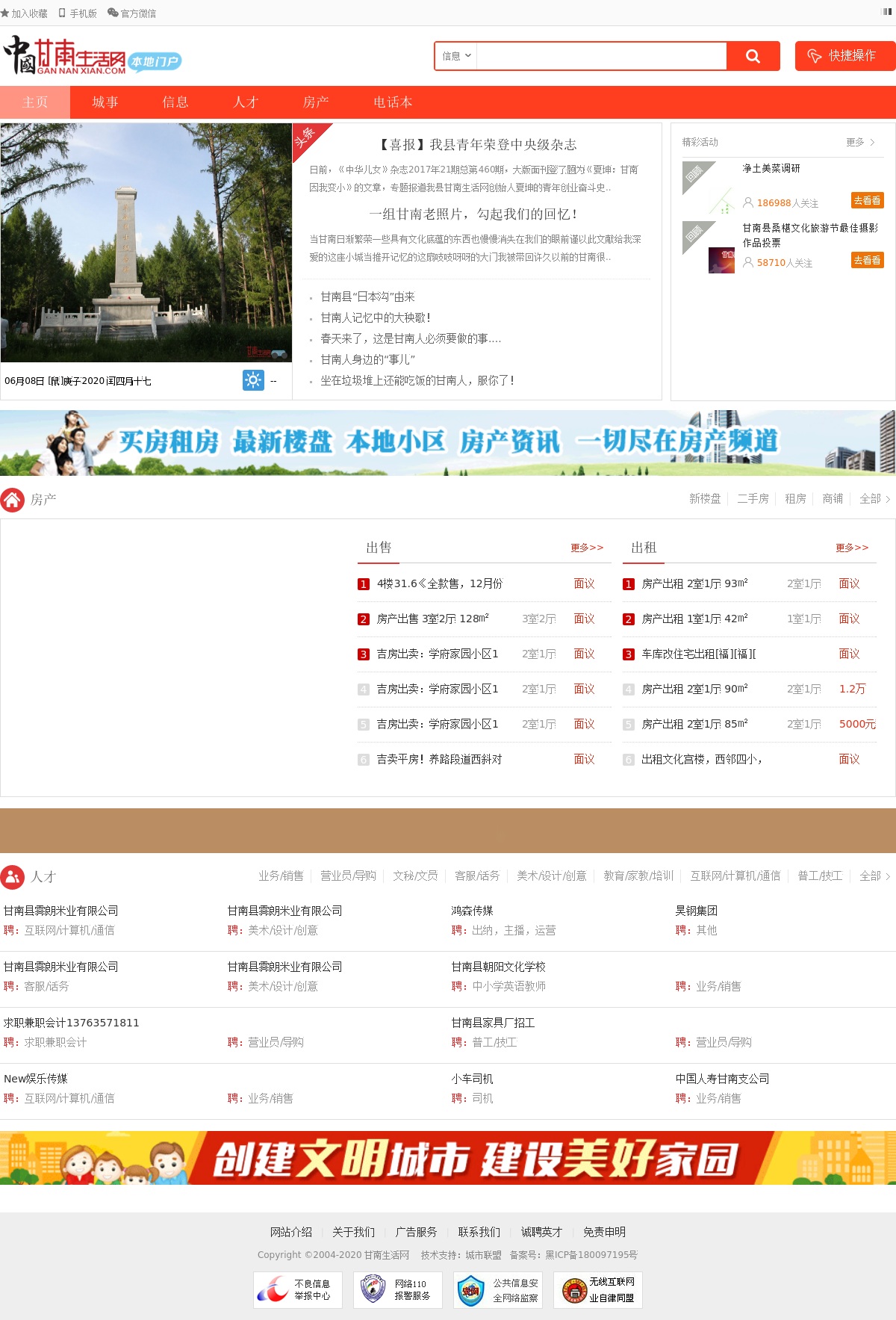Viewport: 896px width, 1320px height.
Task: Open job posting from 昊钢集团
Action: (x=696, y=911)
